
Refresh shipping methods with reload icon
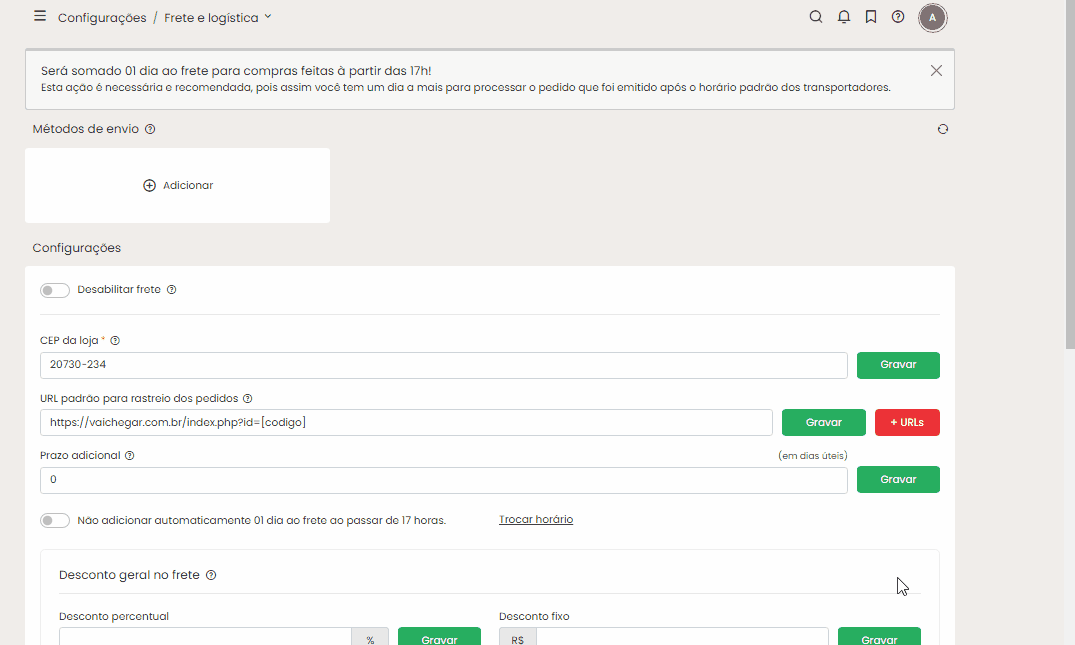pos(942,129)
